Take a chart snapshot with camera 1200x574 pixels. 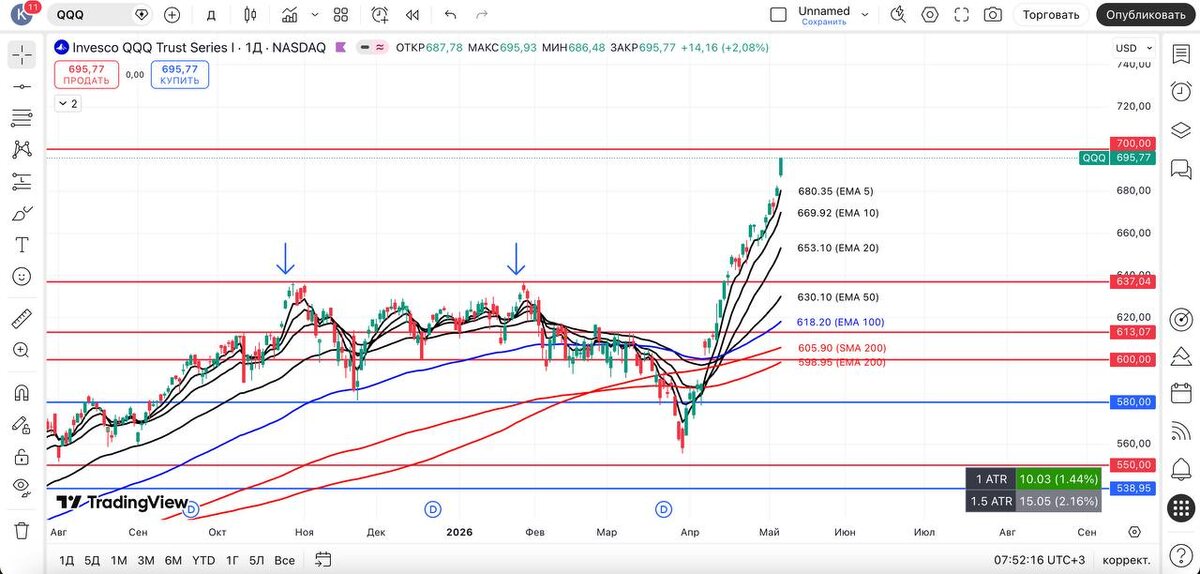992,15
